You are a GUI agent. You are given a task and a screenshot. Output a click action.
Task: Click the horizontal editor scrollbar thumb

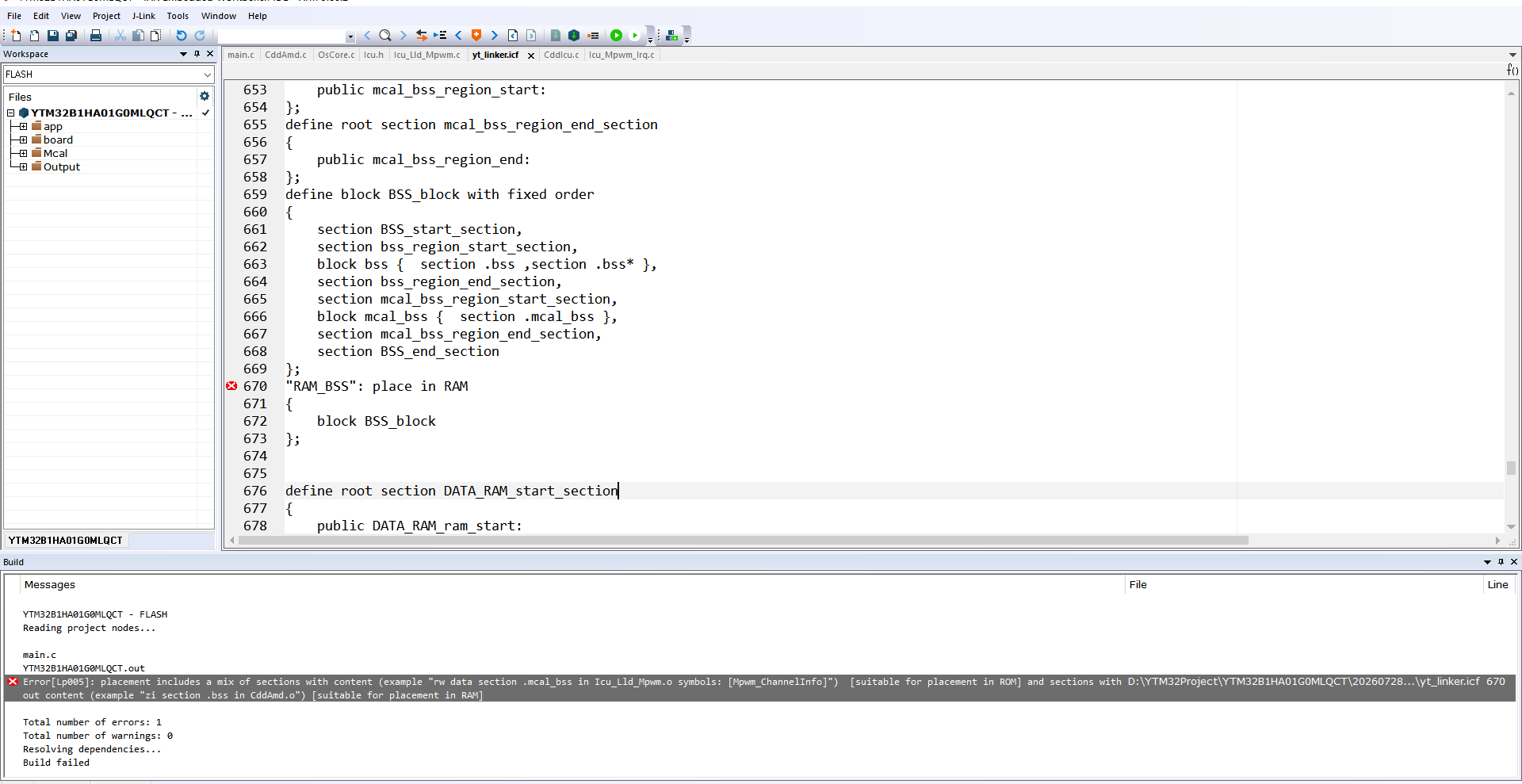743,541
